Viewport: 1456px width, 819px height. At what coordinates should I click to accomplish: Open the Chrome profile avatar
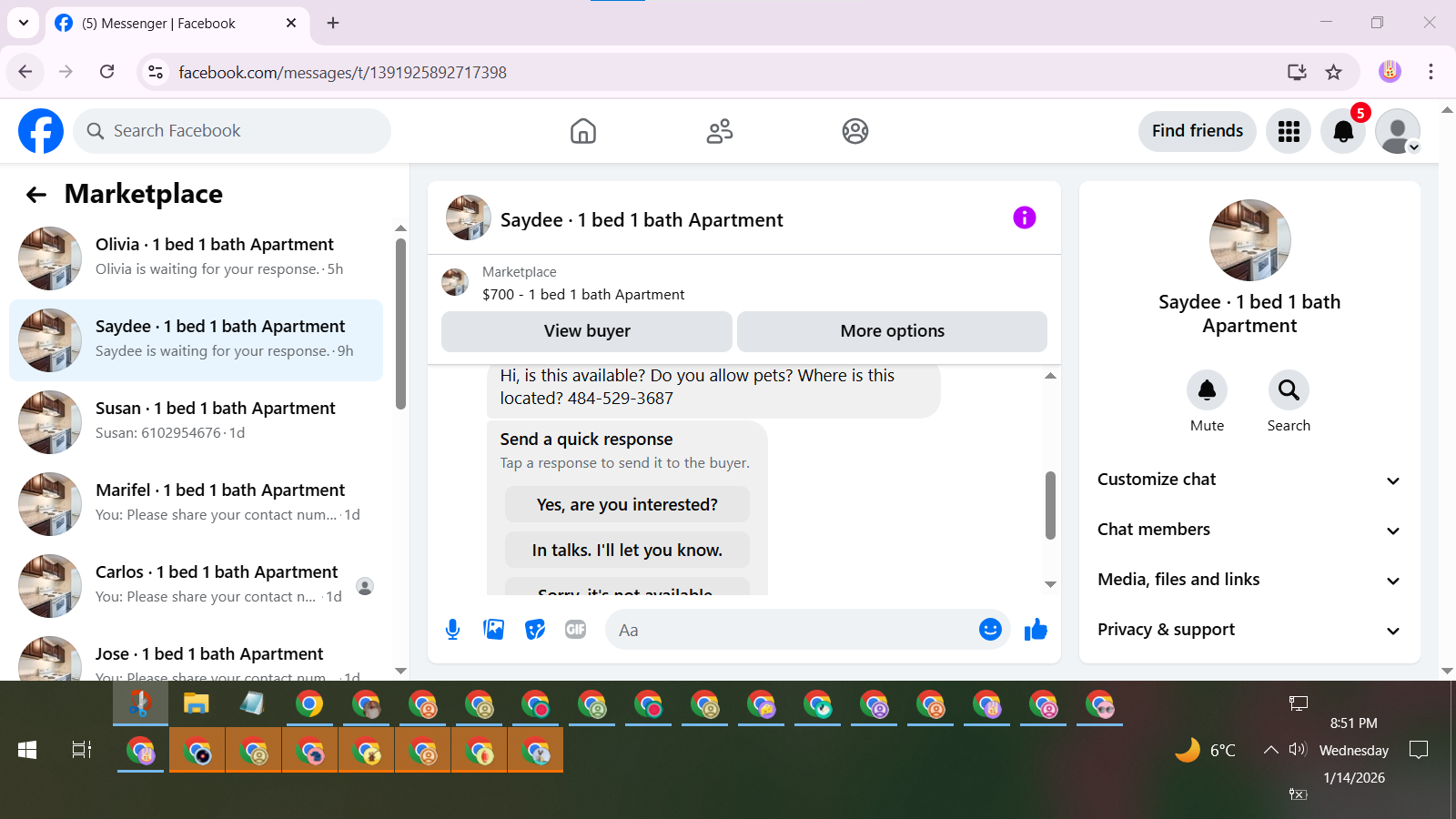(1390, 72)
